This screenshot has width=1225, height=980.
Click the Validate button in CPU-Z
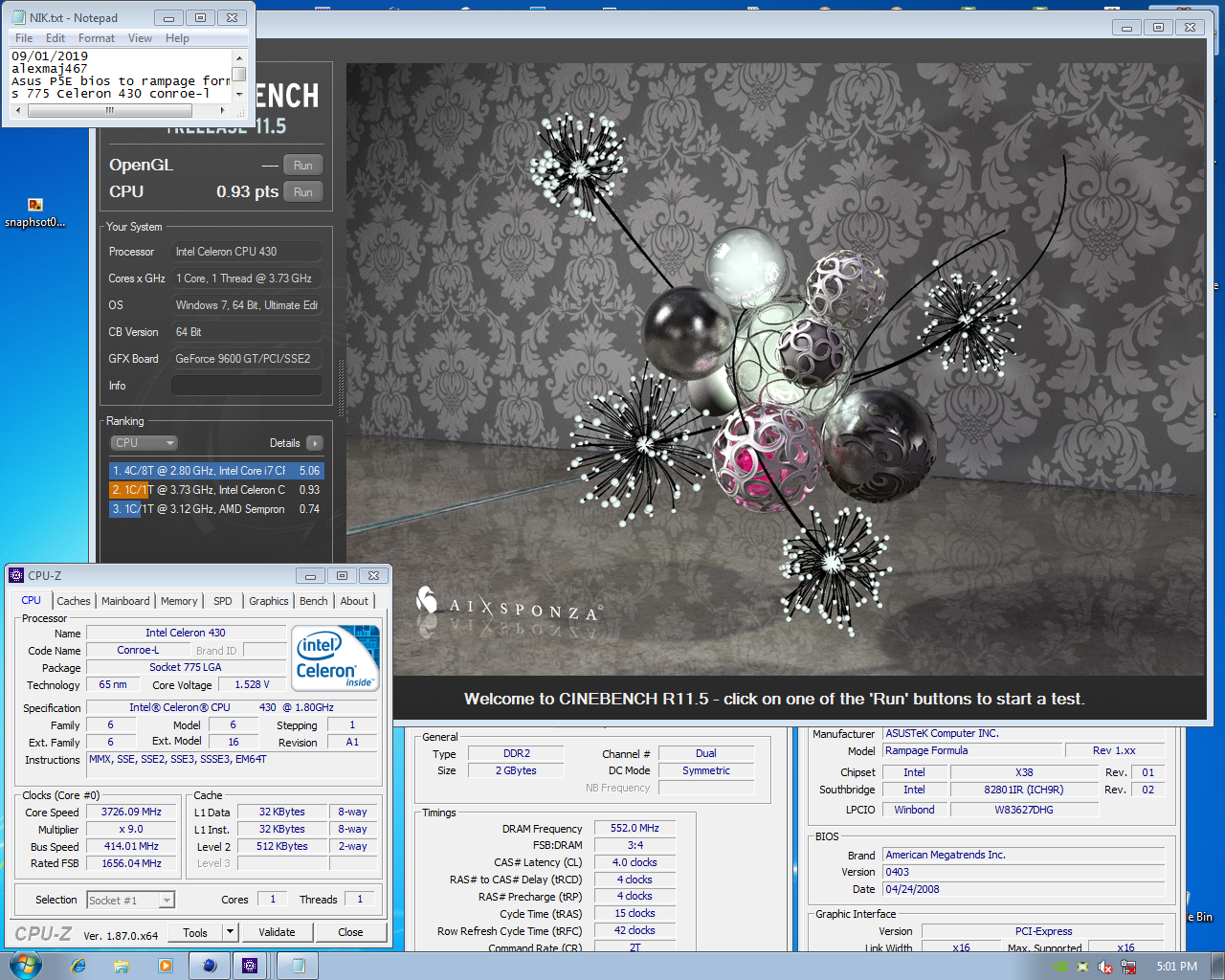[x=277, y=932]
